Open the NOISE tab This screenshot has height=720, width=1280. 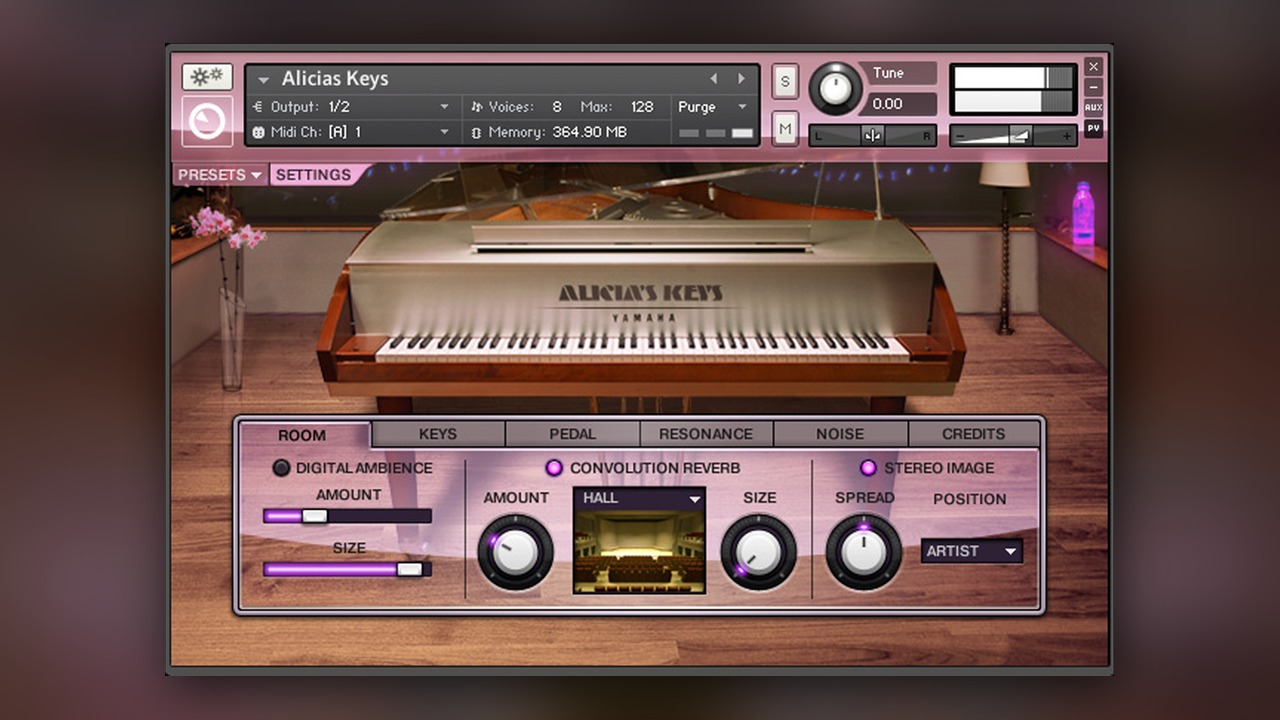[840, 434]
